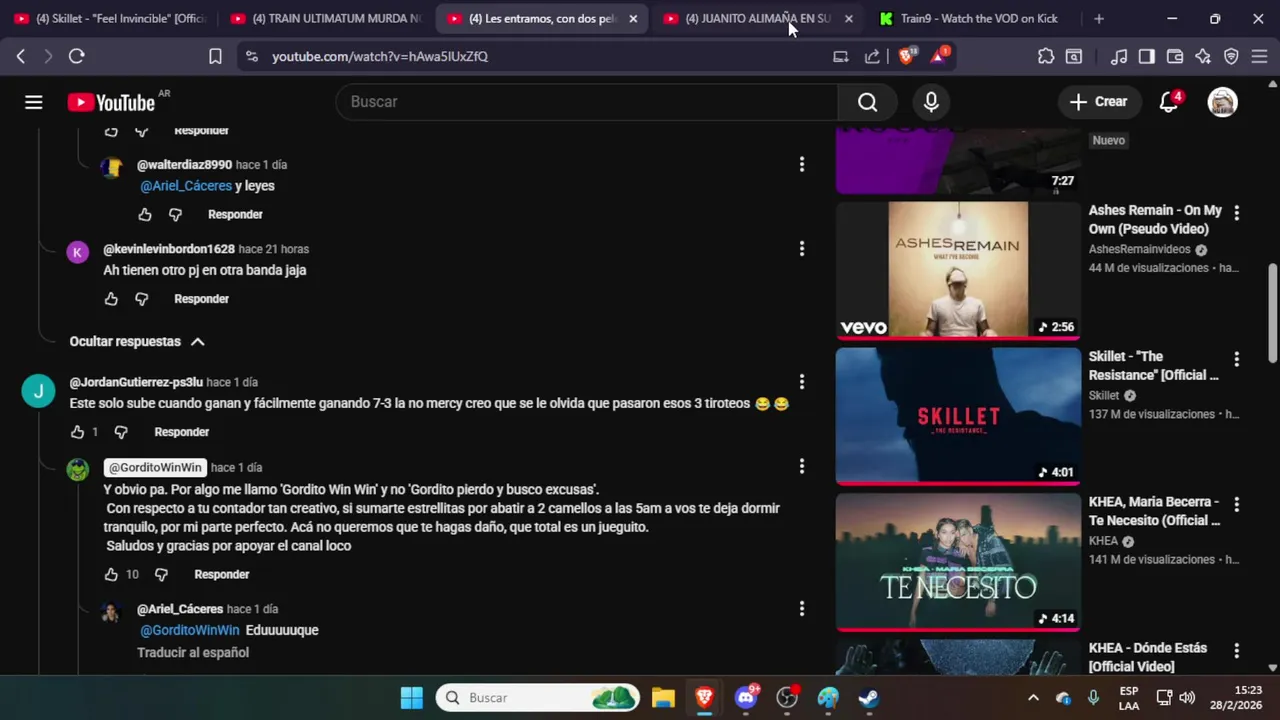
Task: Open the Brave main menu button
Action: coord(1259,56)
